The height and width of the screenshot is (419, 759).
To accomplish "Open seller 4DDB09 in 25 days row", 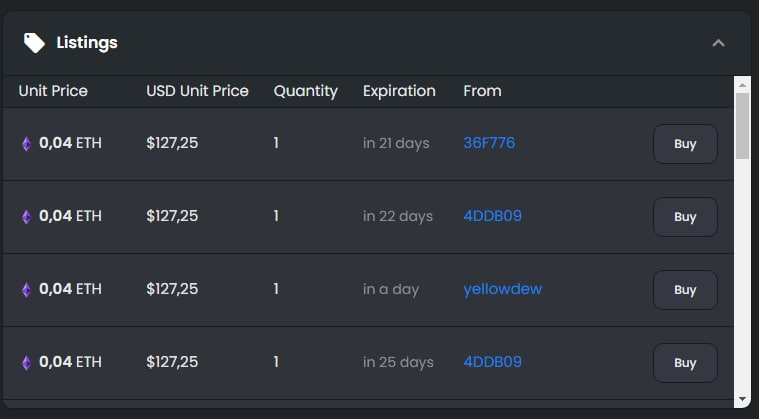I will point(492,362).
